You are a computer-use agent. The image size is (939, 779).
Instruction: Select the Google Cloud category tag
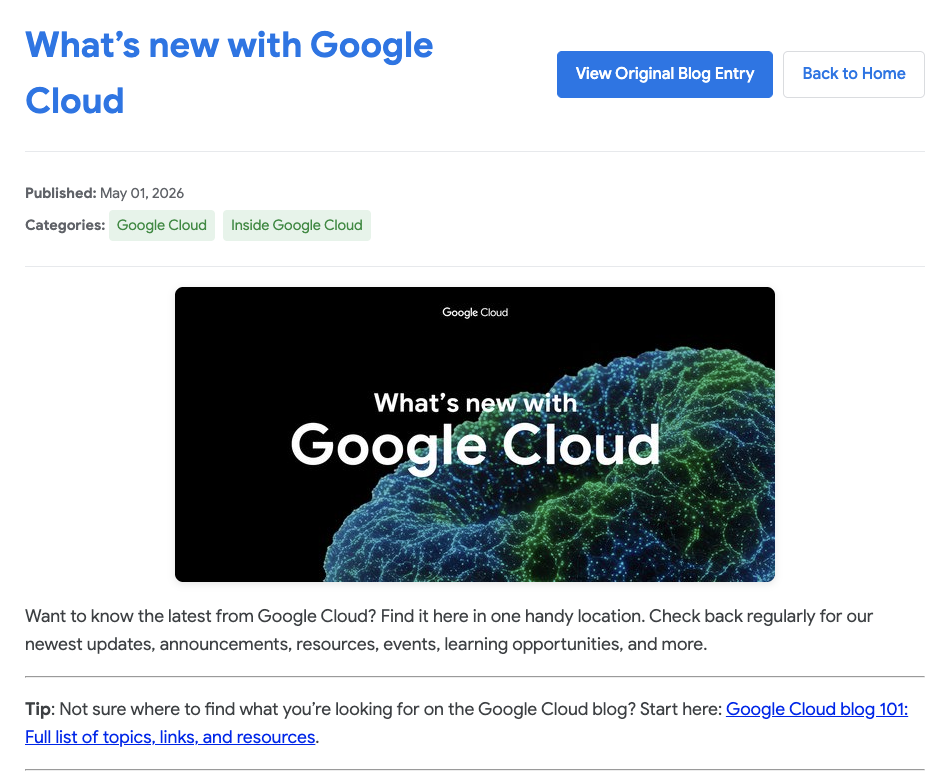click(x=162, y=225)
